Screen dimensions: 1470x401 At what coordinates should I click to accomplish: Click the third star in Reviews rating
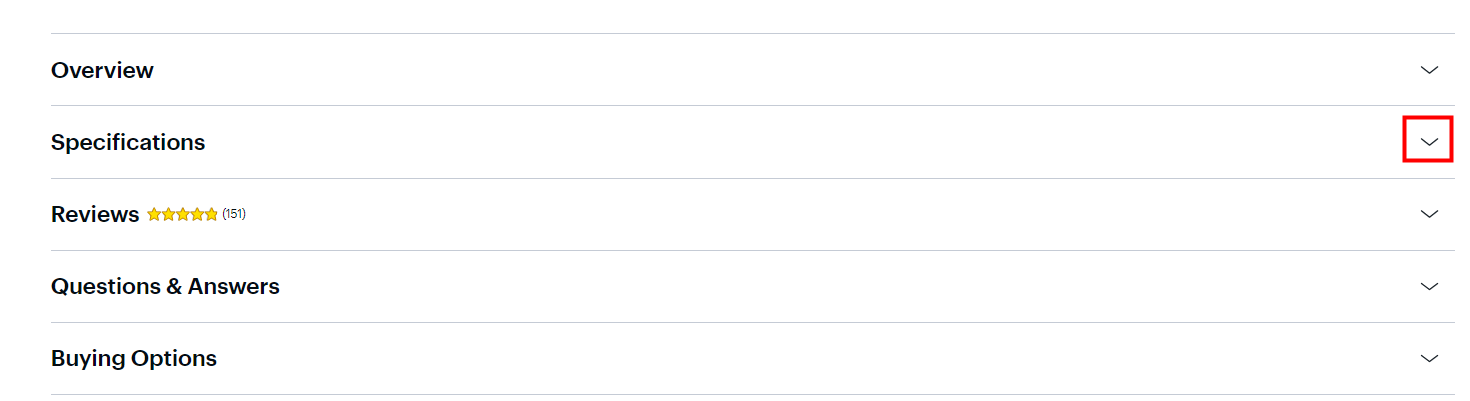pyautogui.click(x=182, y=214)
